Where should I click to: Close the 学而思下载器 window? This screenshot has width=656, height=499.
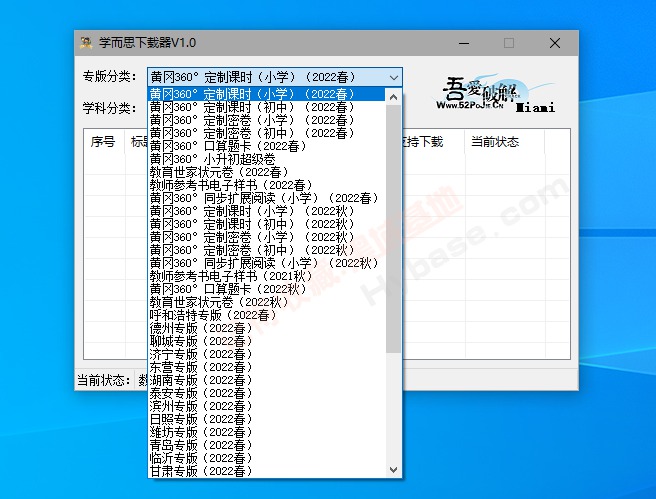(555, 43)
